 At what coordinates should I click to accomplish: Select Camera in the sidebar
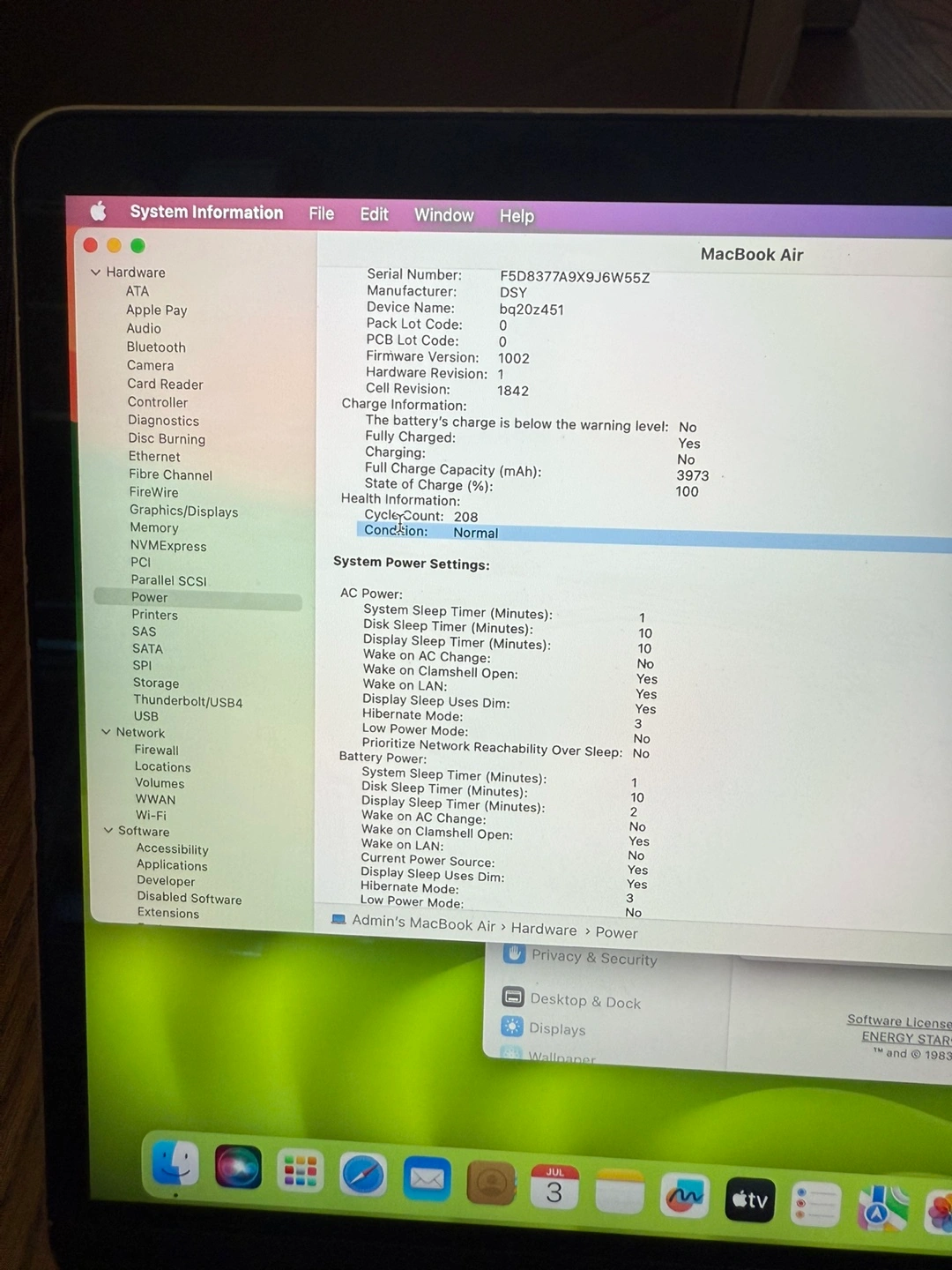[151, 365]
